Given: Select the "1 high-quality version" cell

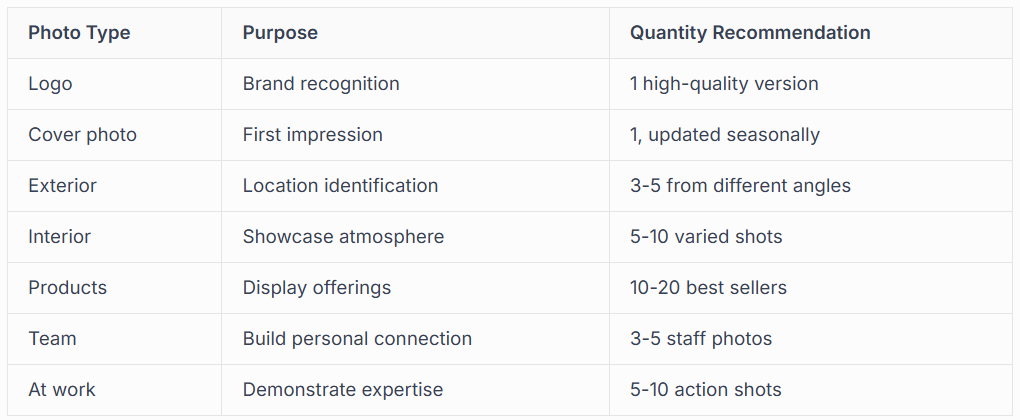Looking at the screenshot, I should [724, 84].
